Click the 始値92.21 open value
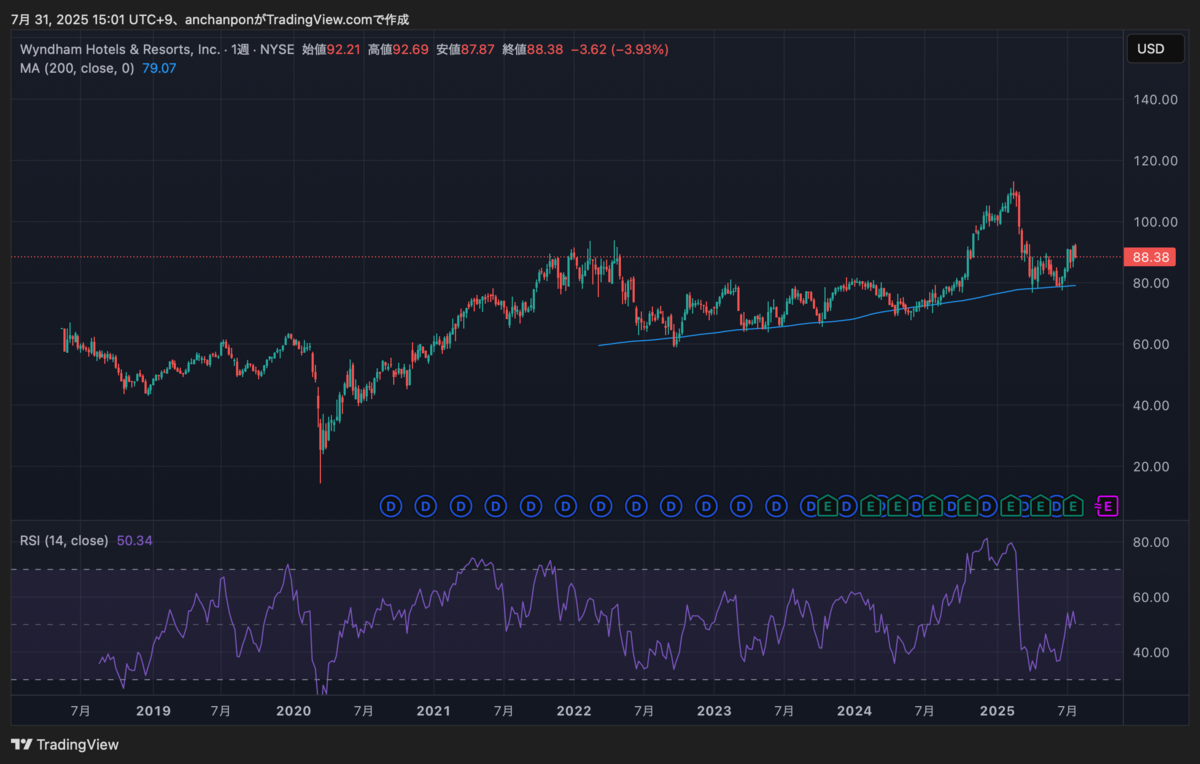This screenshot has width=1200, height=764. point(331,49)
